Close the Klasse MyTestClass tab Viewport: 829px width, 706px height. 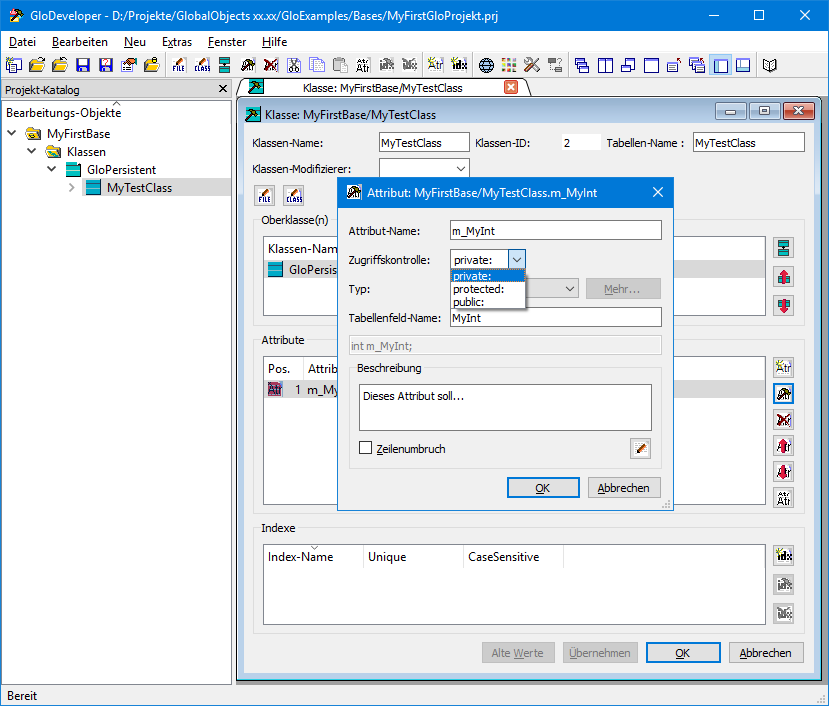pos(511,87)
